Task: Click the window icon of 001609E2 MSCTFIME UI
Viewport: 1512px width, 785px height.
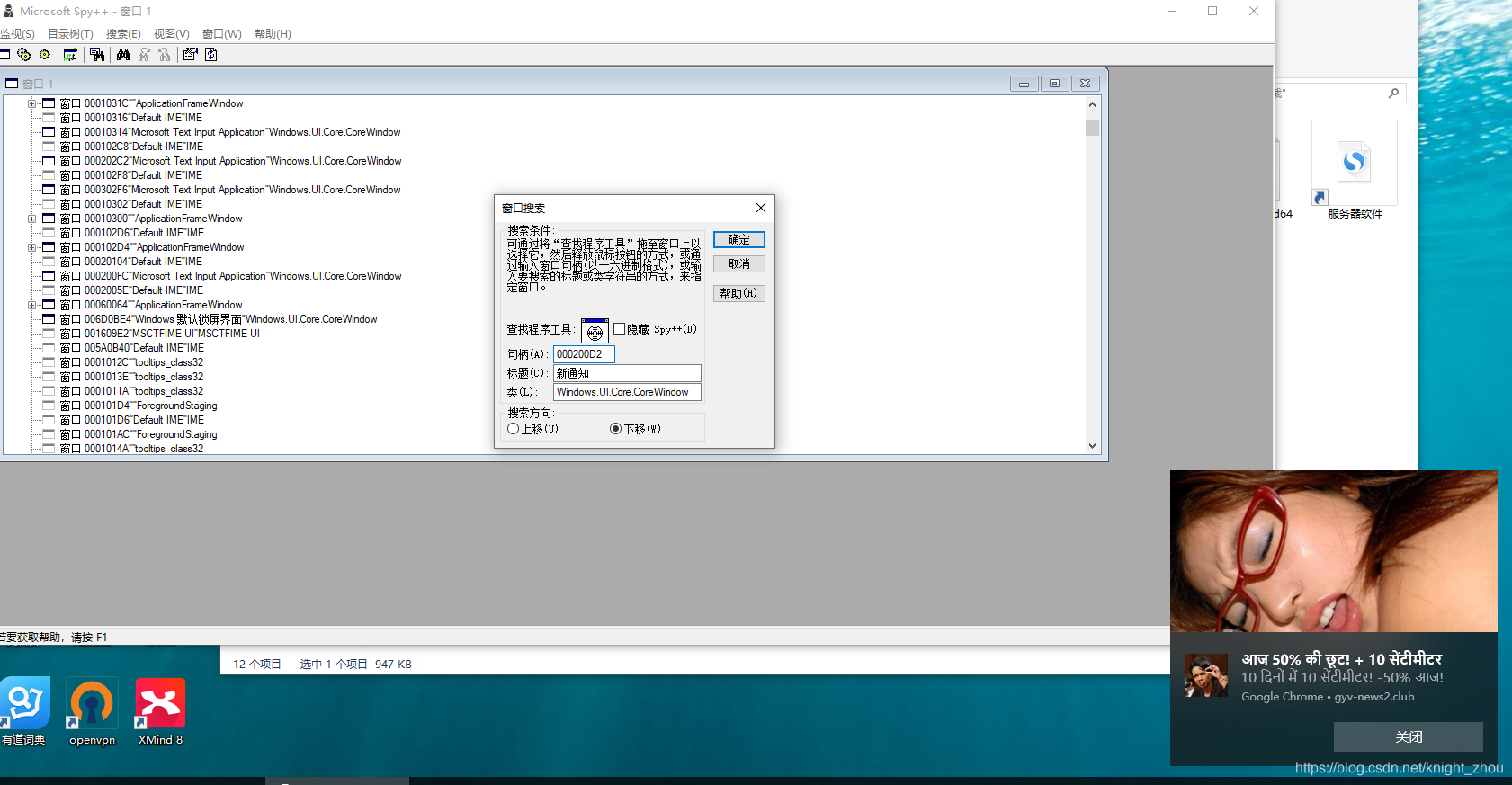Action: click(49, 334)
